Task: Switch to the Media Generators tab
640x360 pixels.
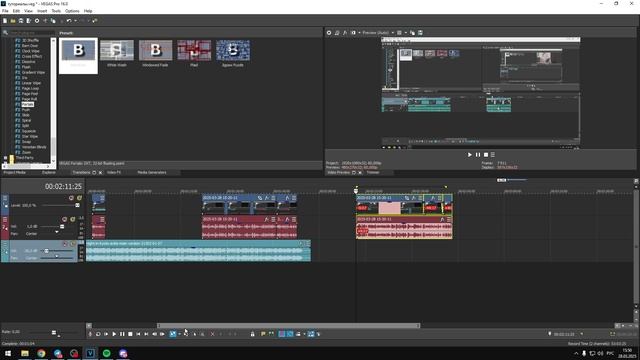Action: (152, 173)
